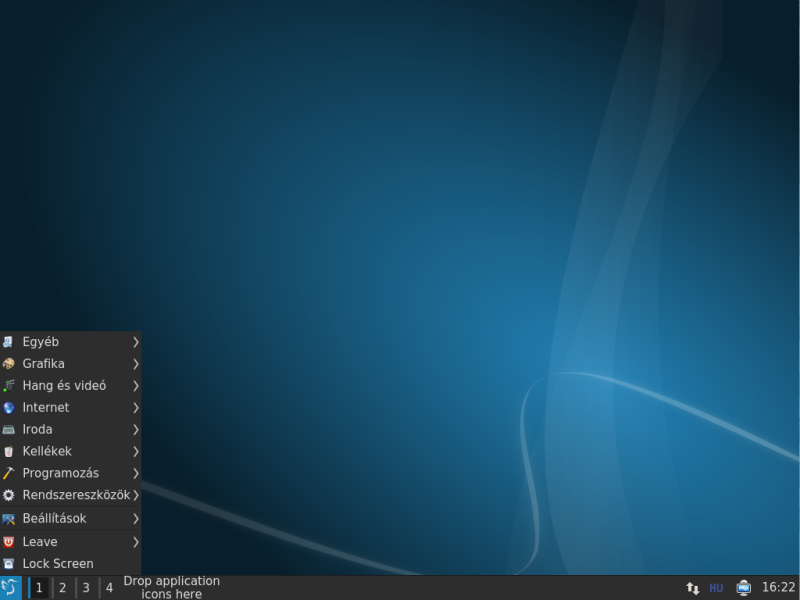Image resolution: width=800 pixels, height=600 pixels.
Task: Open the Kellékek menu entry
Action: (70, 452)
